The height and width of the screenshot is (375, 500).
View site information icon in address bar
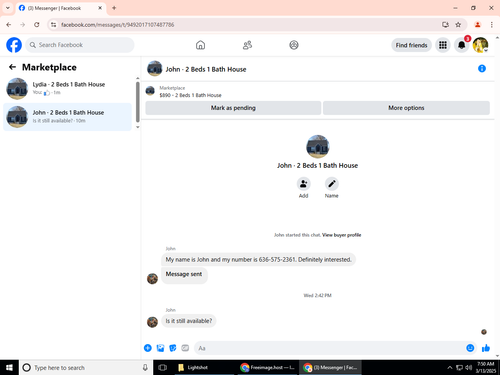tap(54, 25)
